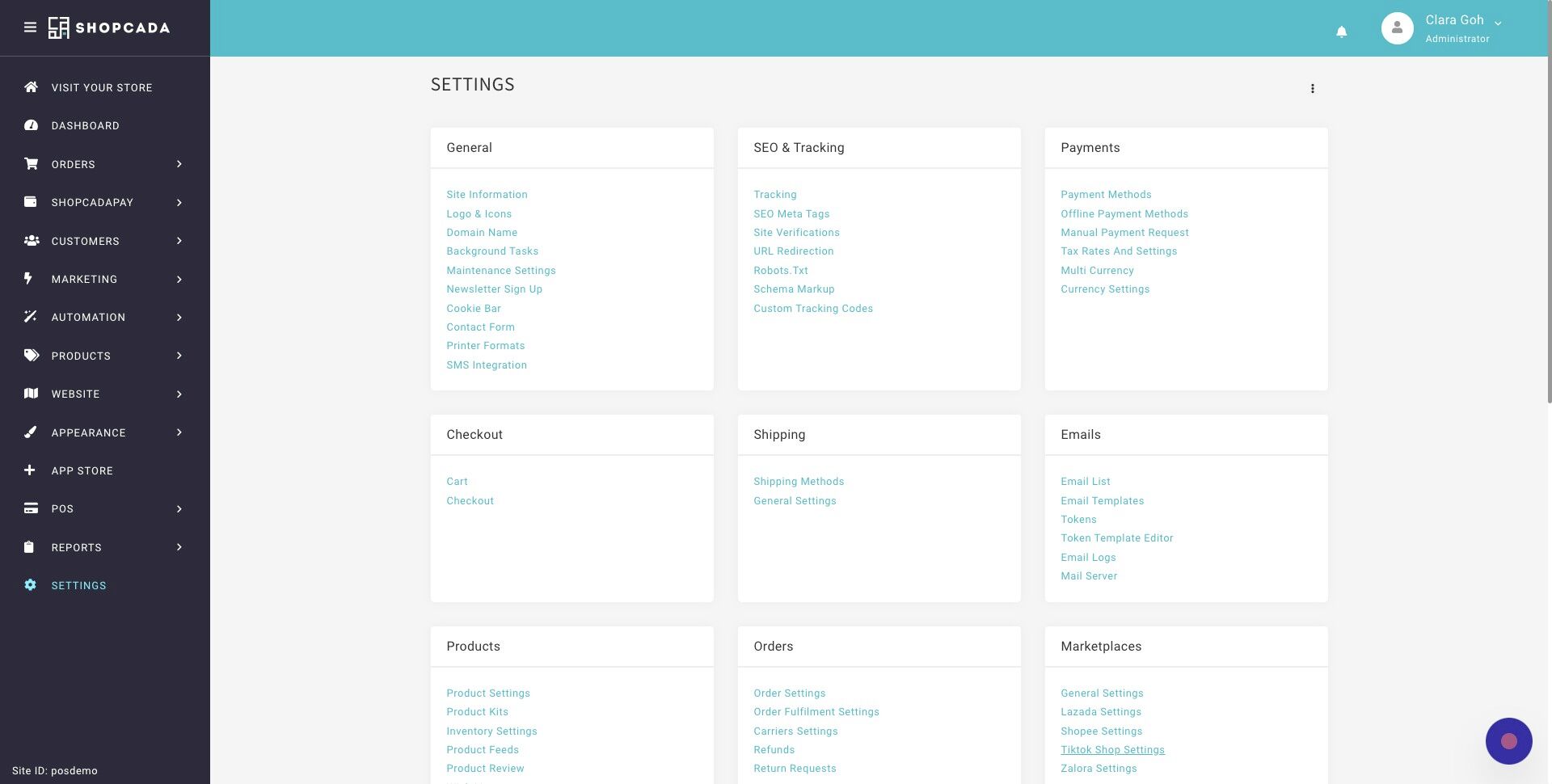
Task: Open Logo & Icons settings
Action: point(479,214)
